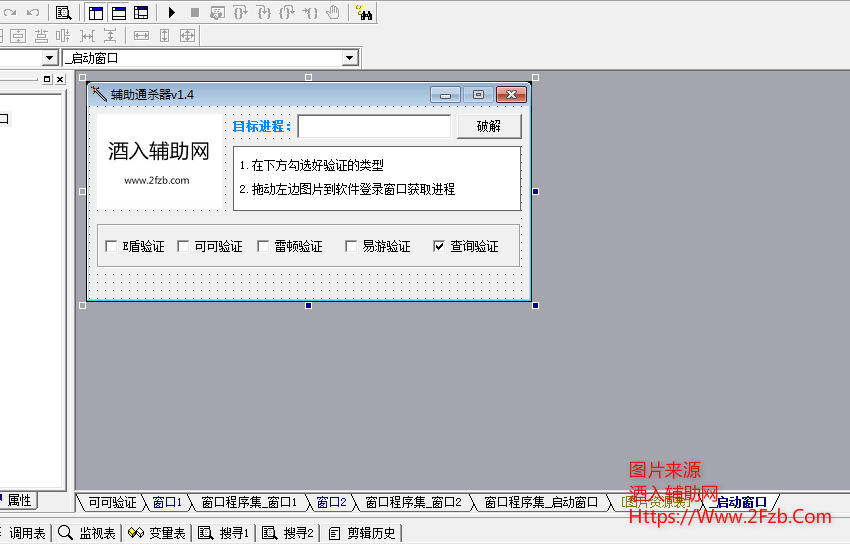Tick the 雷顿验证 checkbox

[x=263, y=246]
